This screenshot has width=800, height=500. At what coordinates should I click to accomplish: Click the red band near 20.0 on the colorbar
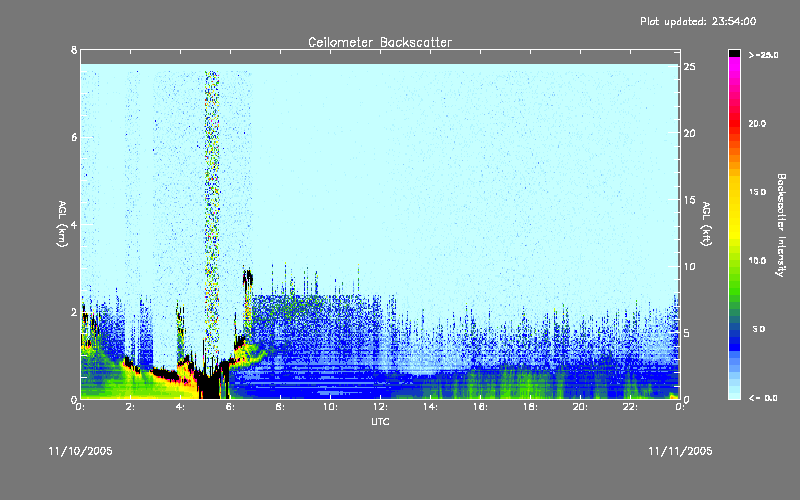734,122
